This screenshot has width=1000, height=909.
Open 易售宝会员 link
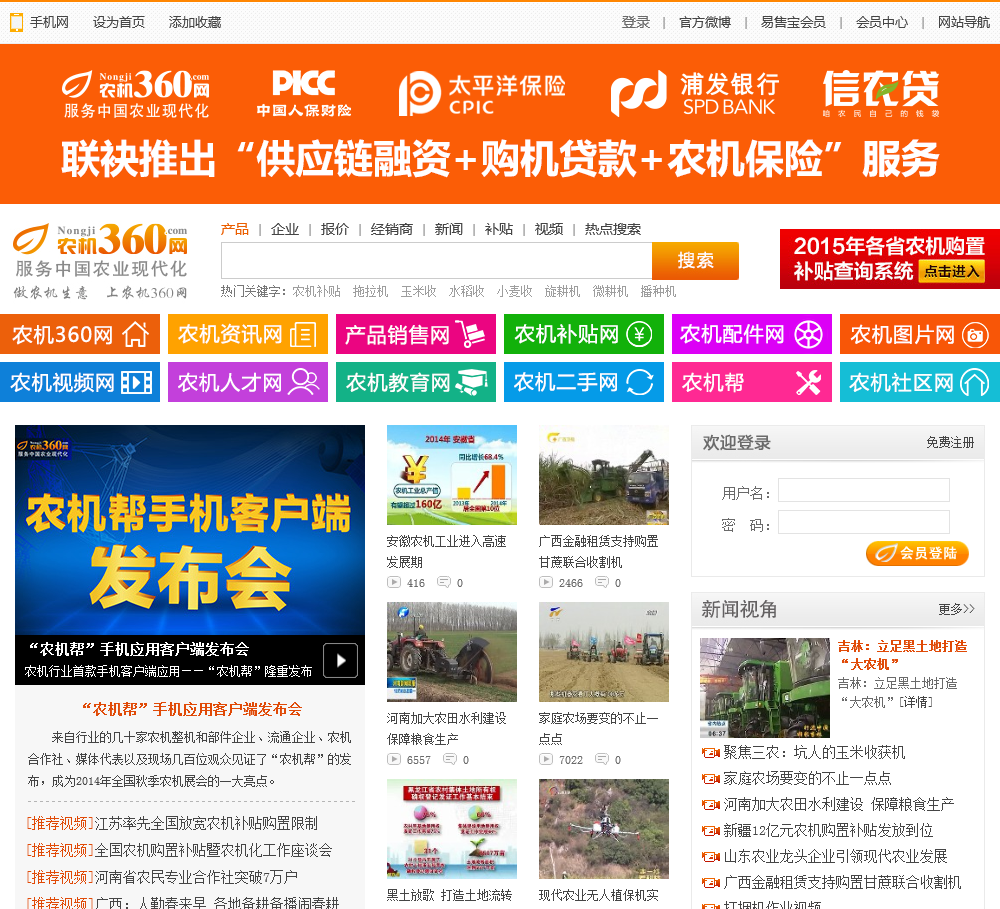[x=793, y=22]
